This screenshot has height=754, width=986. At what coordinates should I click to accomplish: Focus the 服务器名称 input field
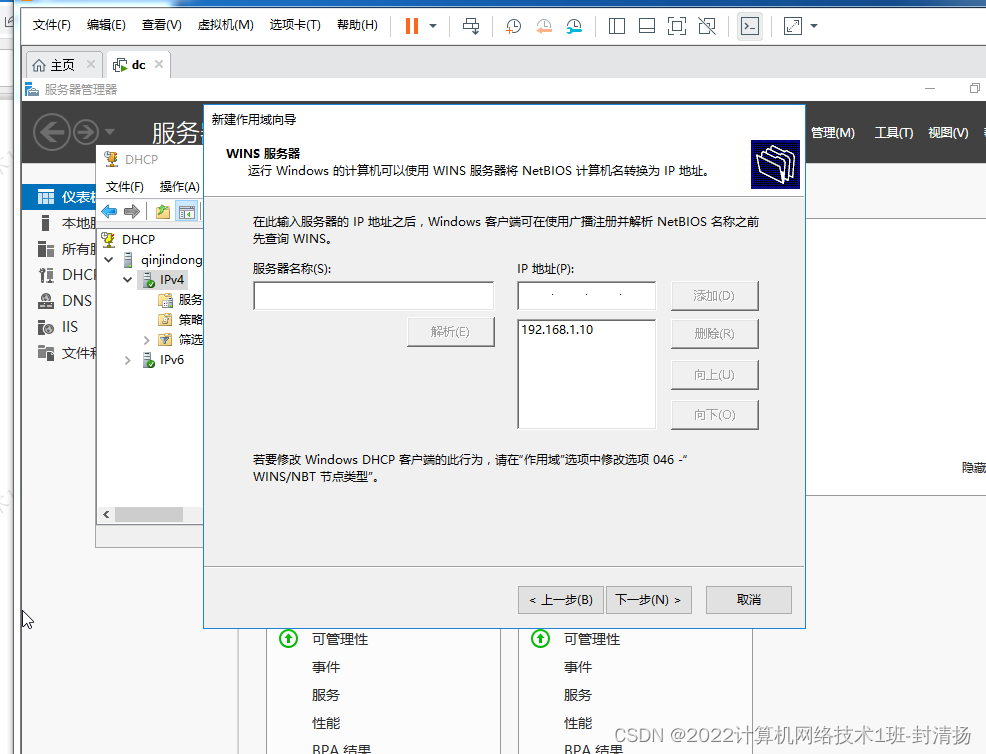coord(374,296)
